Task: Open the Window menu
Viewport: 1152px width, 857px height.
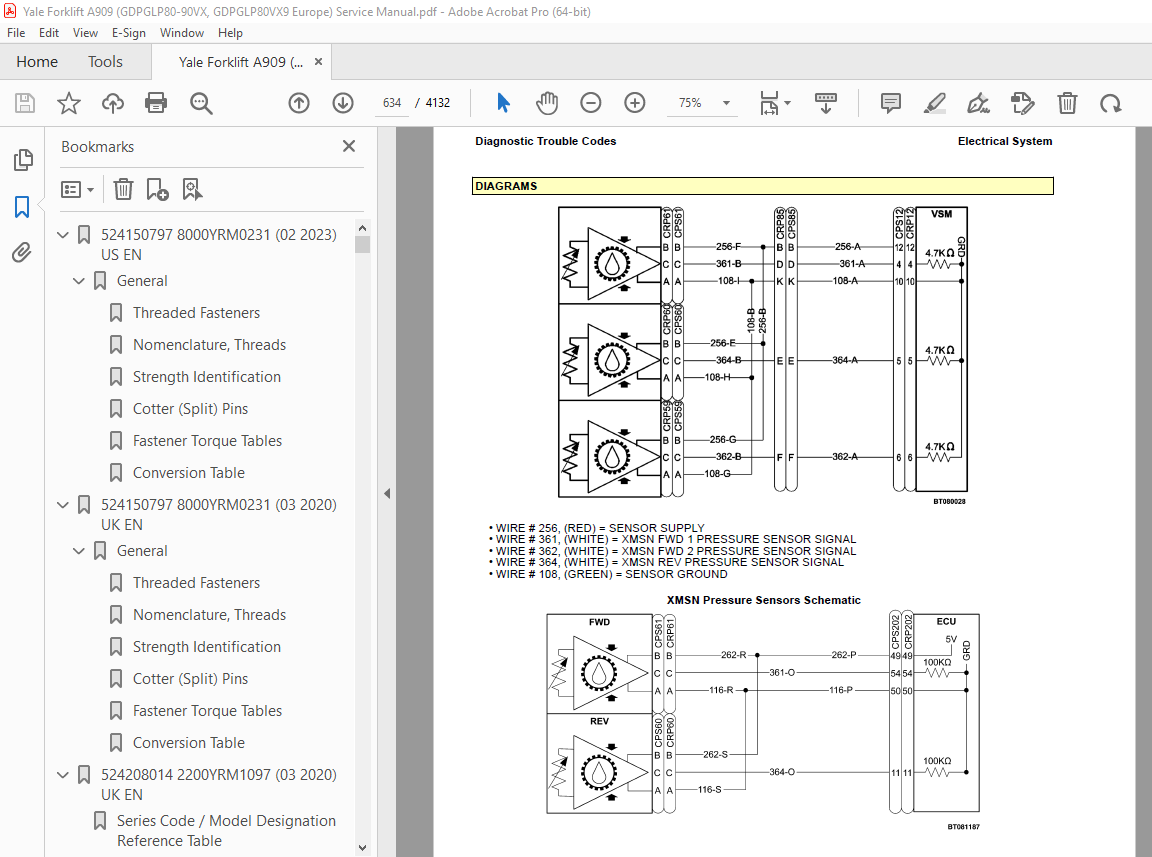Action: (x=181, y=33)
